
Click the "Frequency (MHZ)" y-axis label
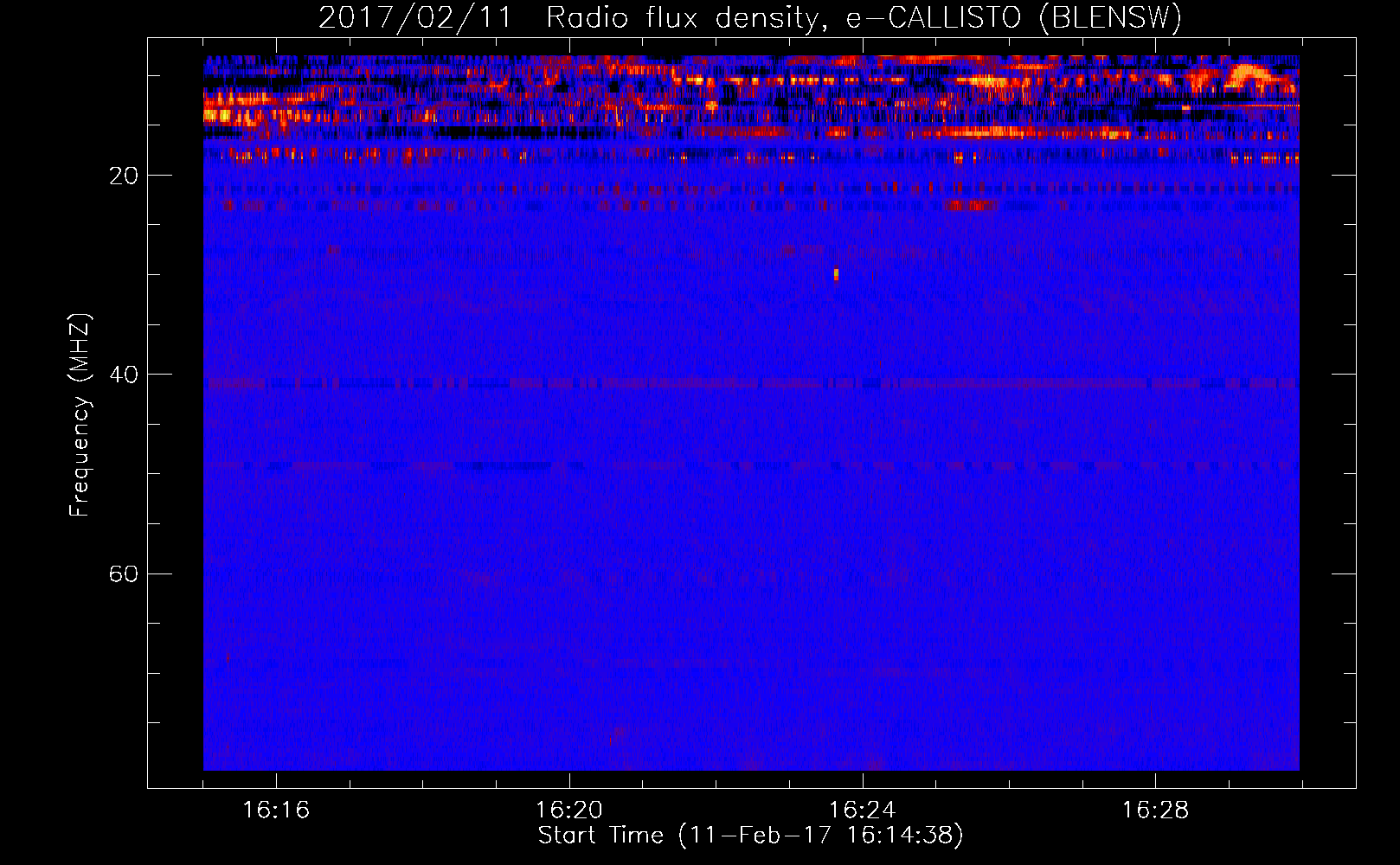pos(80,415)
